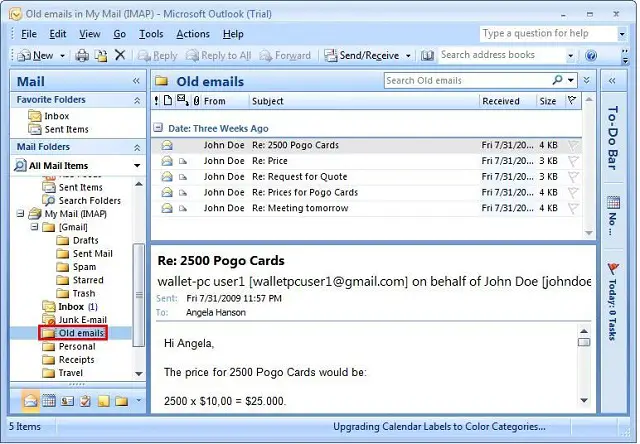Open Calendar view in navigation buttons
The width and height of the screenshot is (640, 444).
[x=49, y=401]
